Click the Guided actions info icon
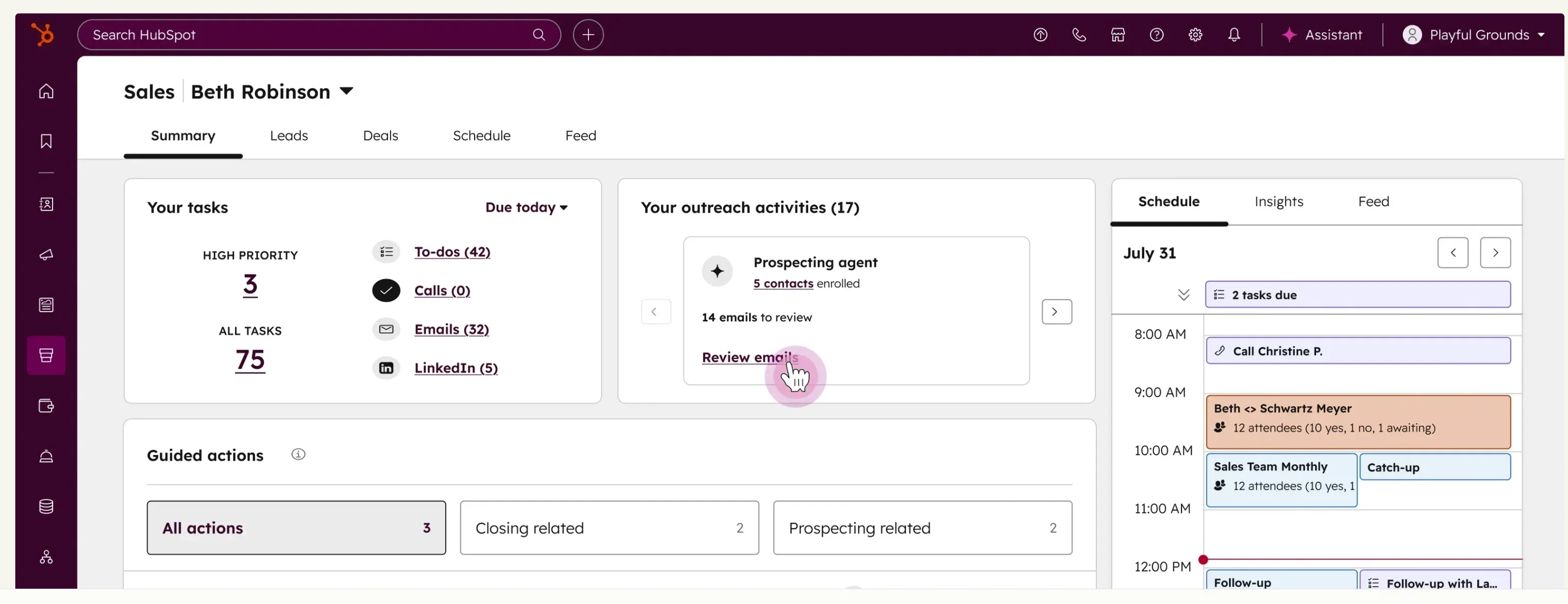 click(x=298, y=454)
